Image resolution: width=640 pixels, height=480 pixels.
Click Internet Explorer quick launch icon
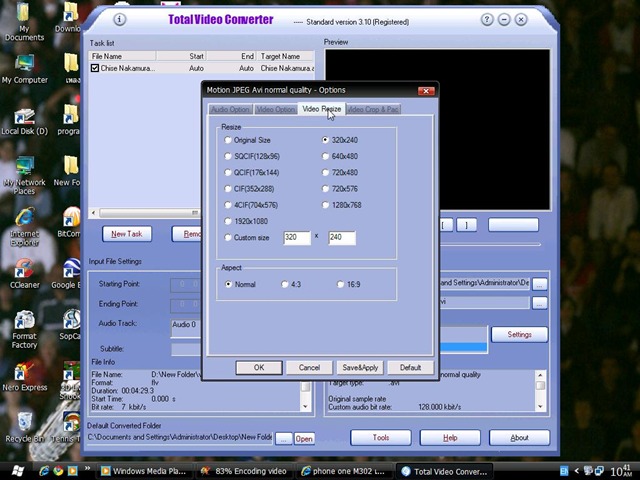click(x=44, y=471)
